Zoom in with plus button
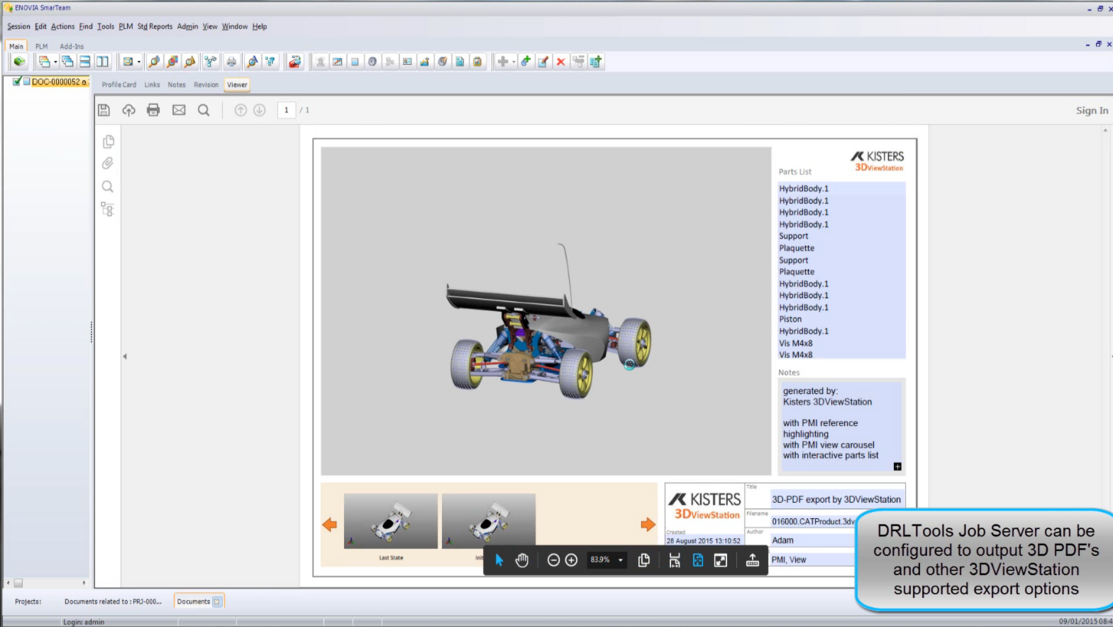This screenshot has height=627, width=1113. [x=571, y=560]
